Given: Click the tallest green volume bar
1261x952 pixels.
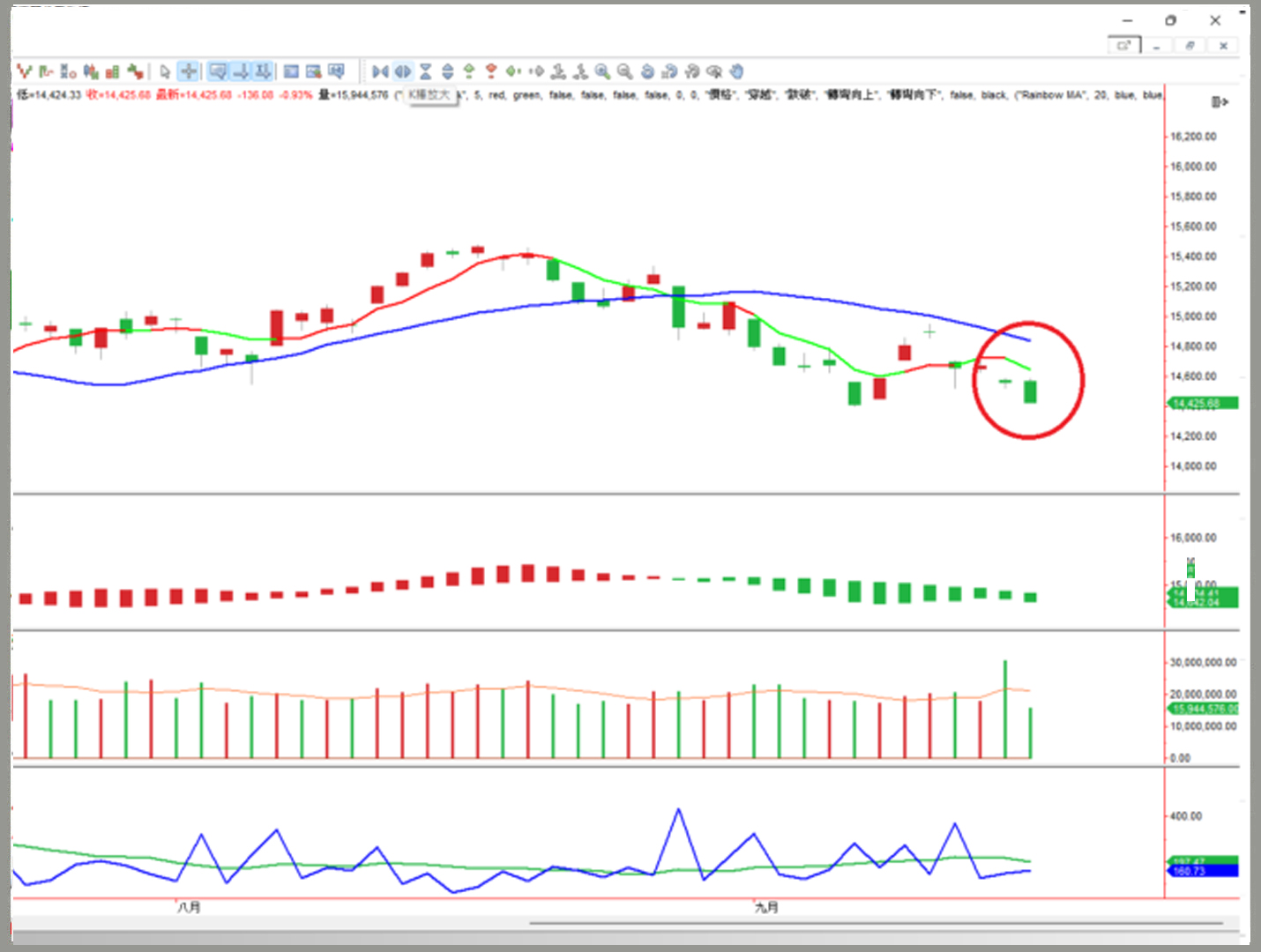Looking at the screenshot, I should (x=1005, y=710).
